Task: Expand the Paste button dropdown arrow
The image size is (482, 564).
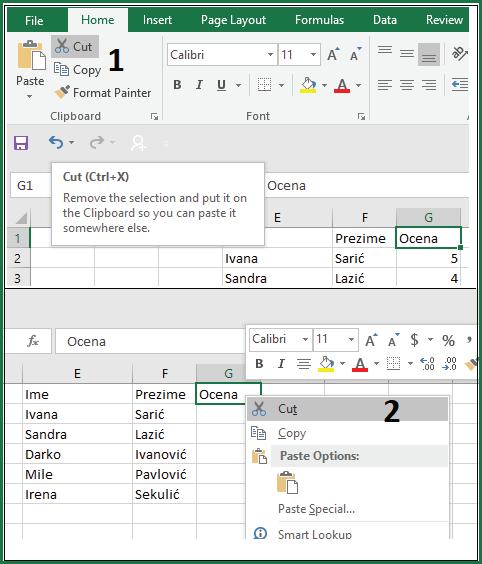Action: pyautogui.click(x=29, y=96)
